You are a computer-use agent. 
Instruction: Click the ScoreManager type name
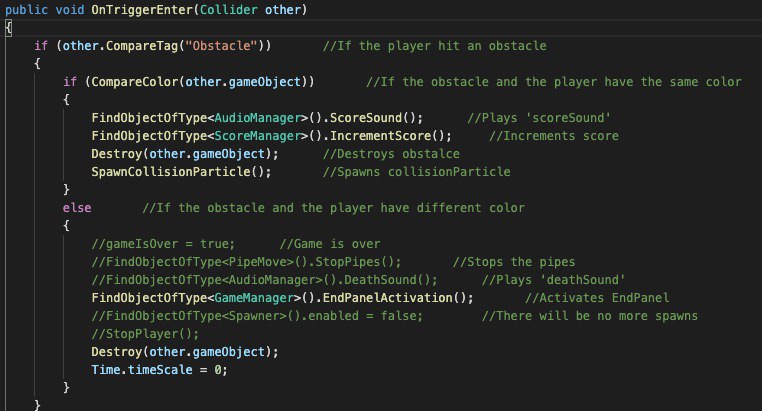[258, 136]
